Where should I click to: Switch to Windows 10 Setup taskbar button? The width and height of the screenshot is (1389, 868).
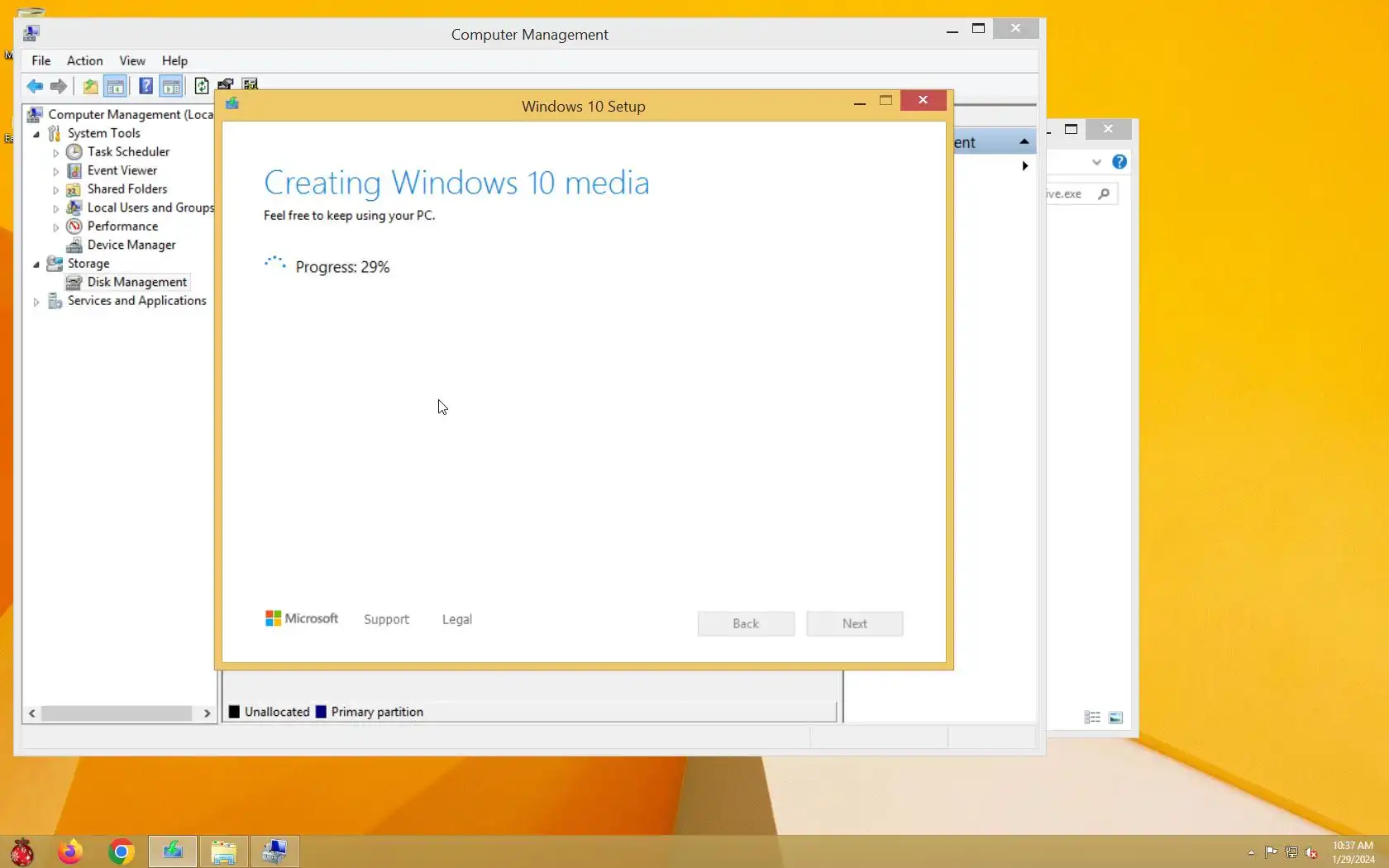point(173,851)
